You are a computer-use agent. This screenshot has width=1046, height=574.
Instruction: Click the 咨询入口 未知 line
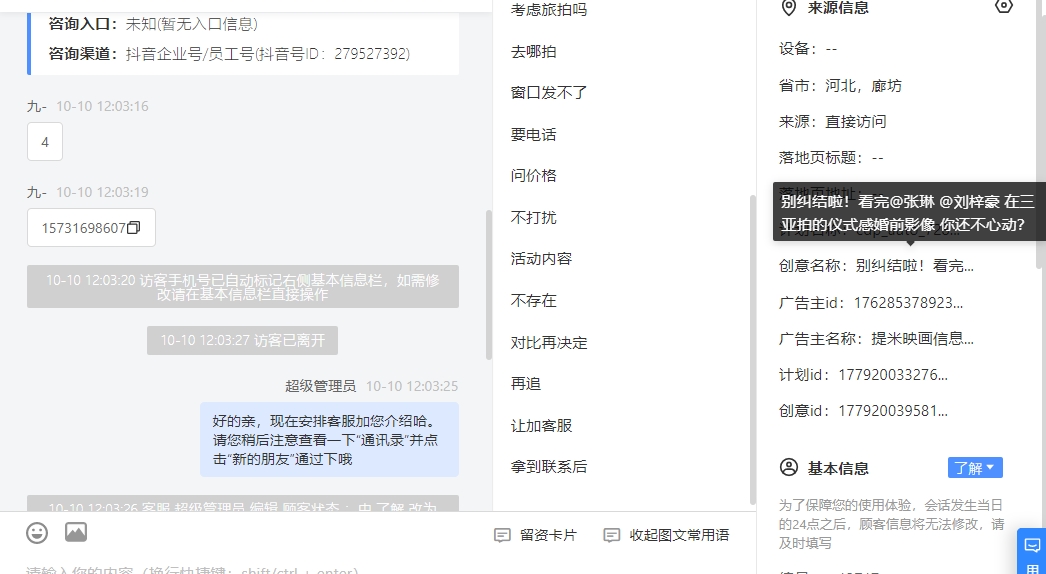click(153, 24)
